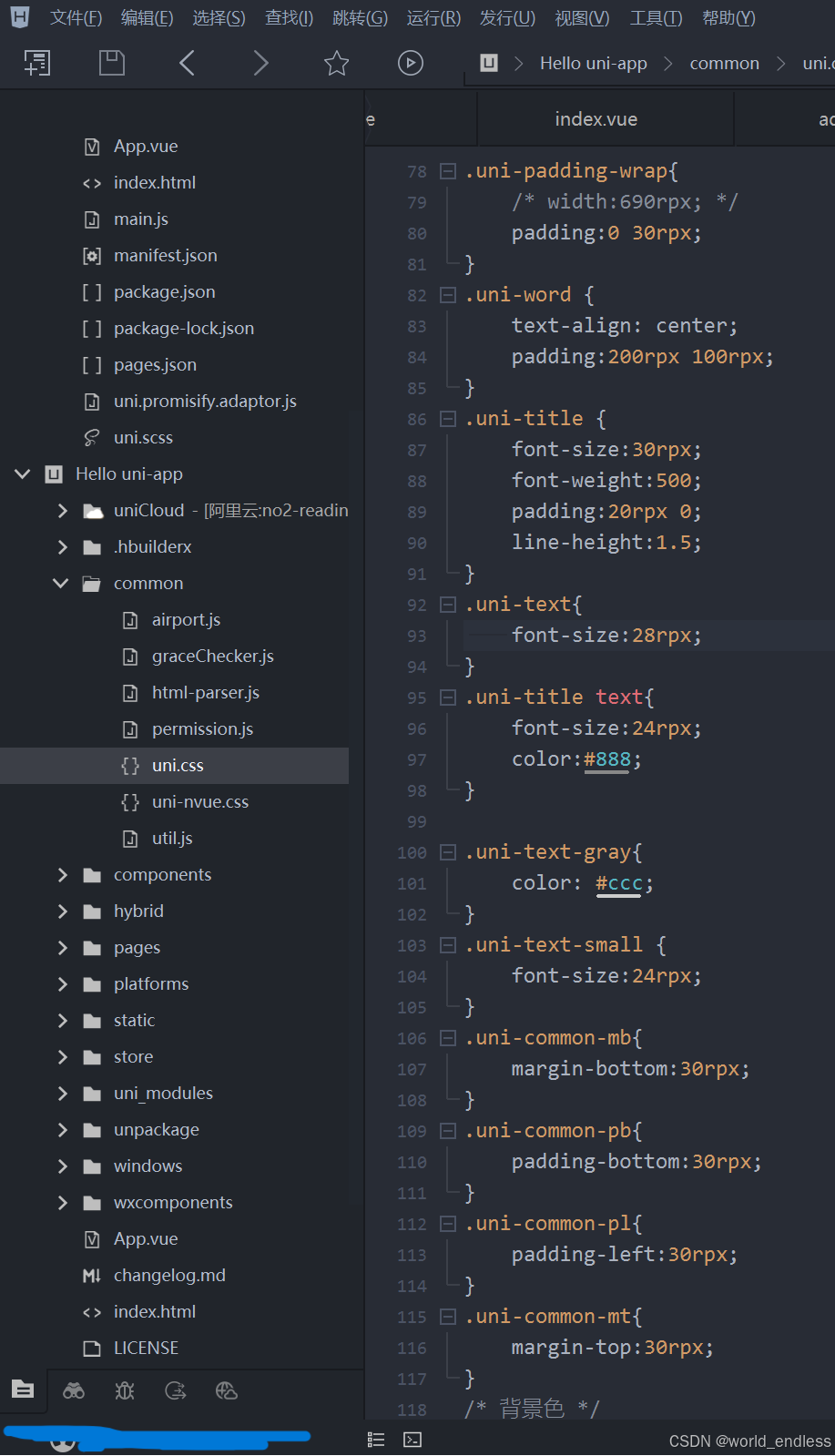Fold the .uni-common-mb block at line 106
Screen dimensions: 835x1456
[447, 1038]
